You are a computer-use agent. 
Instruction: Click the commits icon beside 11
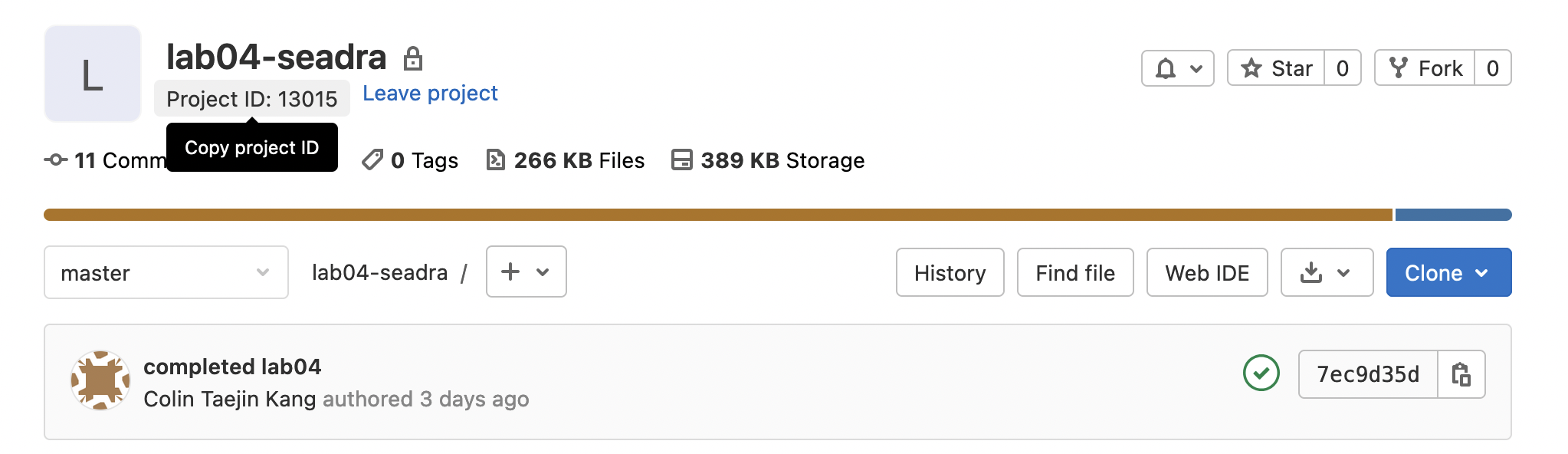point(56,160)
